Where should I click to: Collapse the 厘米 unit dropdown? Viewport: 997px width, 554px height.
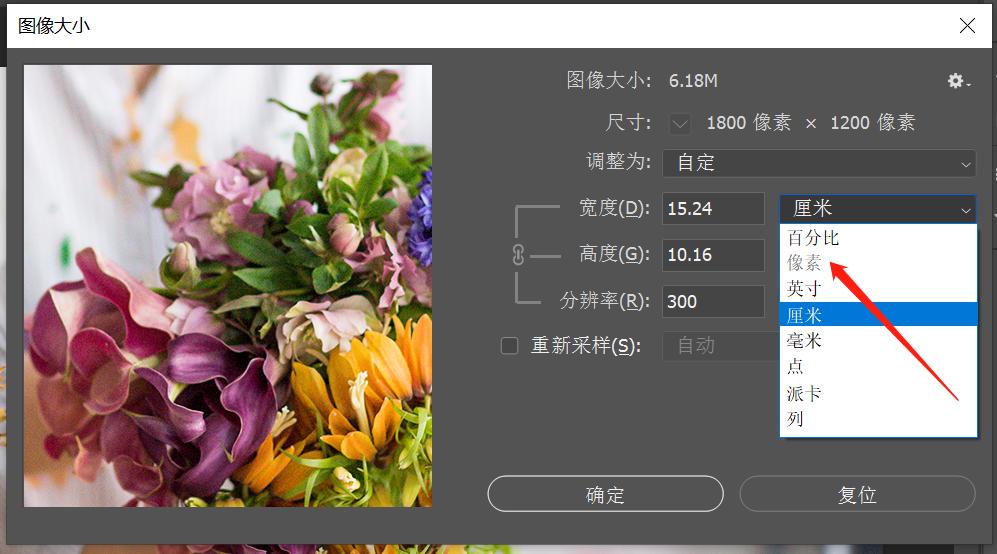(877, 209)
